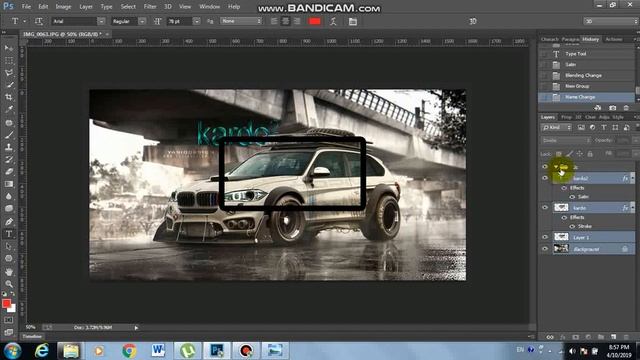The width and height of the screenshot is (640, 360).
Task: Create new document from current state
Action: pyautogui.click(x=598, y=108)
